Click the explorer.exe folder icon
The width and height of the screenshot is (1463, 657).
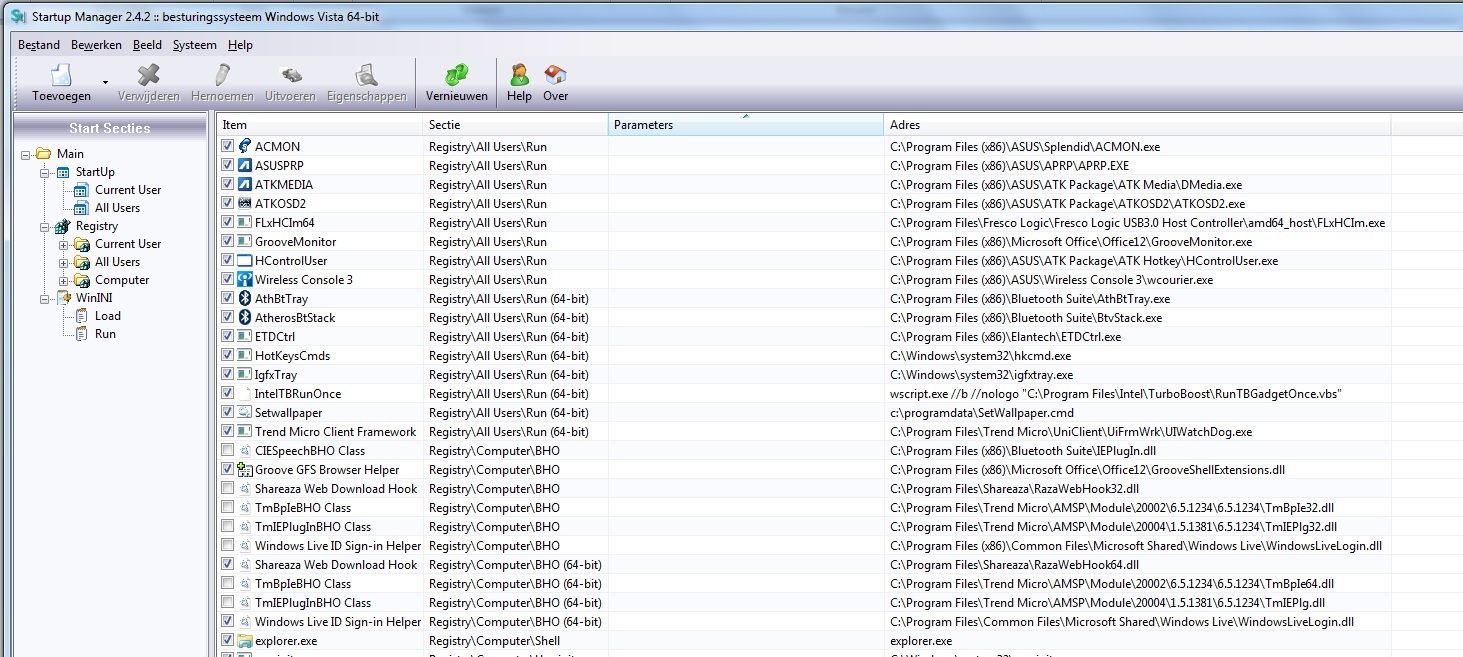pos(245,640)
